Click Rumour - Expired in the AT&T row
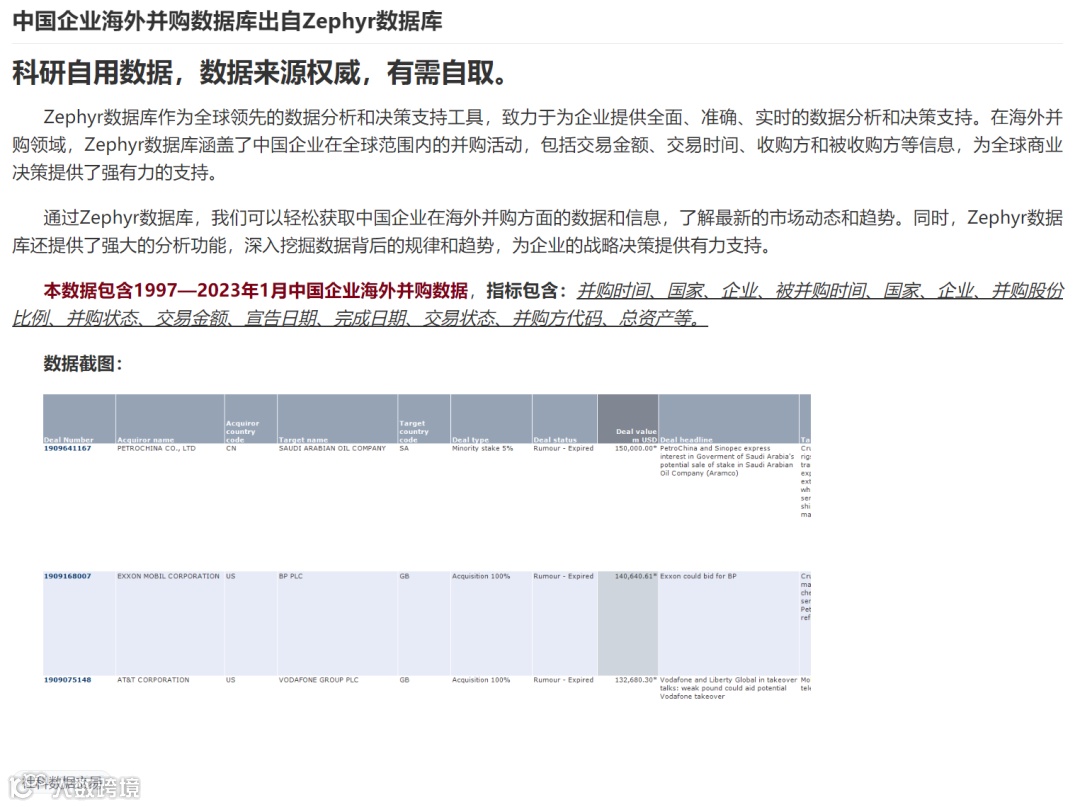The height and width of the screenshot is (807, 1080). [x=563, y=680]
